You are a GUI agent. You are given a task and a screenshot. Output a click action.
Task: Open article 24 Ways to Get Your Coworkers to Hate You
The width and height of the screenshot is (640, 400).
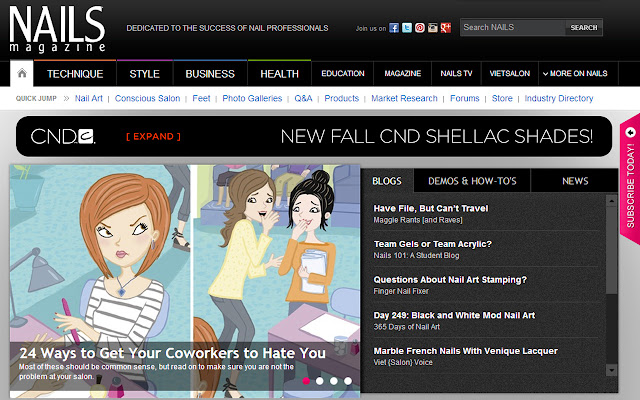pos(172,353)
